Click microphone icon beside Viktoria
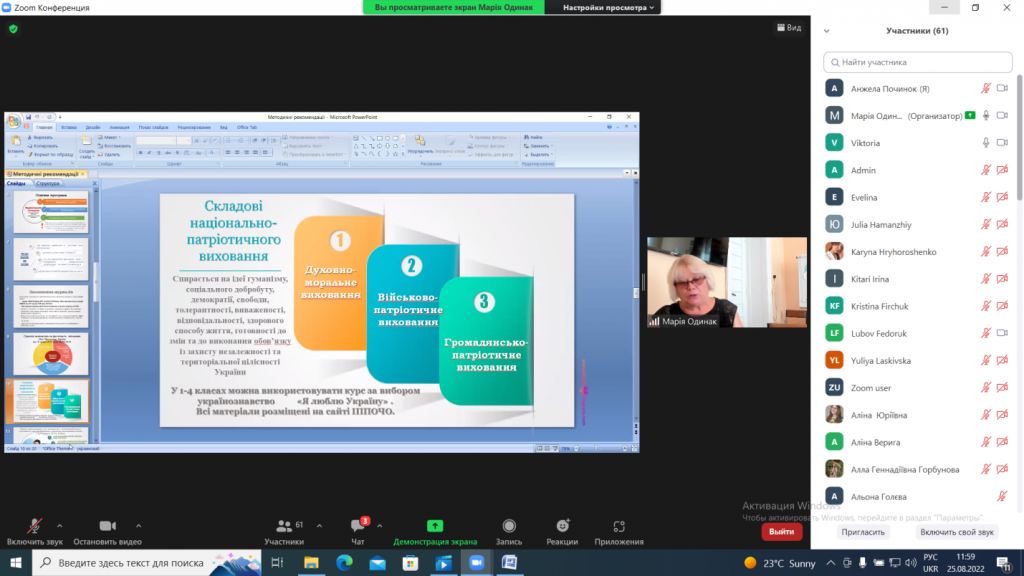This screenshot has width=1024, height=576. click(986, 142)
